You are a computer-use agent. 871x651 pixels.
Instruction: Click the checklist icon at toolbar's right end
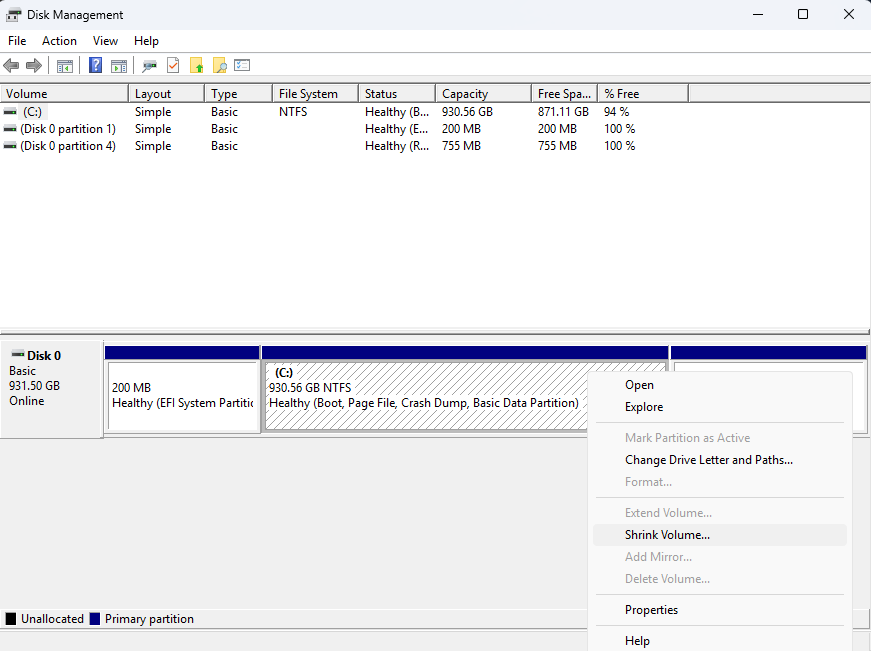(242, 65)
